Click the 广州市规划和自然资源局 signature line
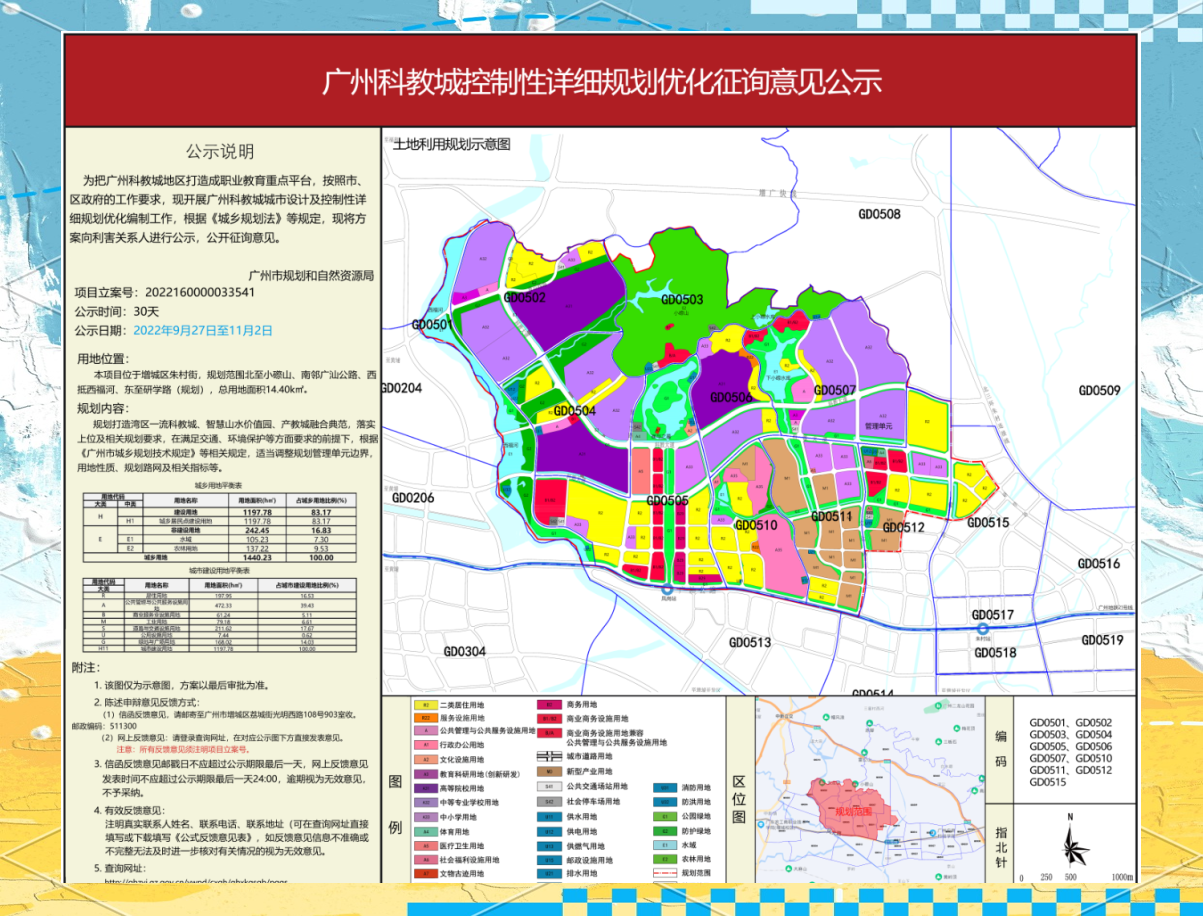Screen dimensions: 1203x916 310,274
